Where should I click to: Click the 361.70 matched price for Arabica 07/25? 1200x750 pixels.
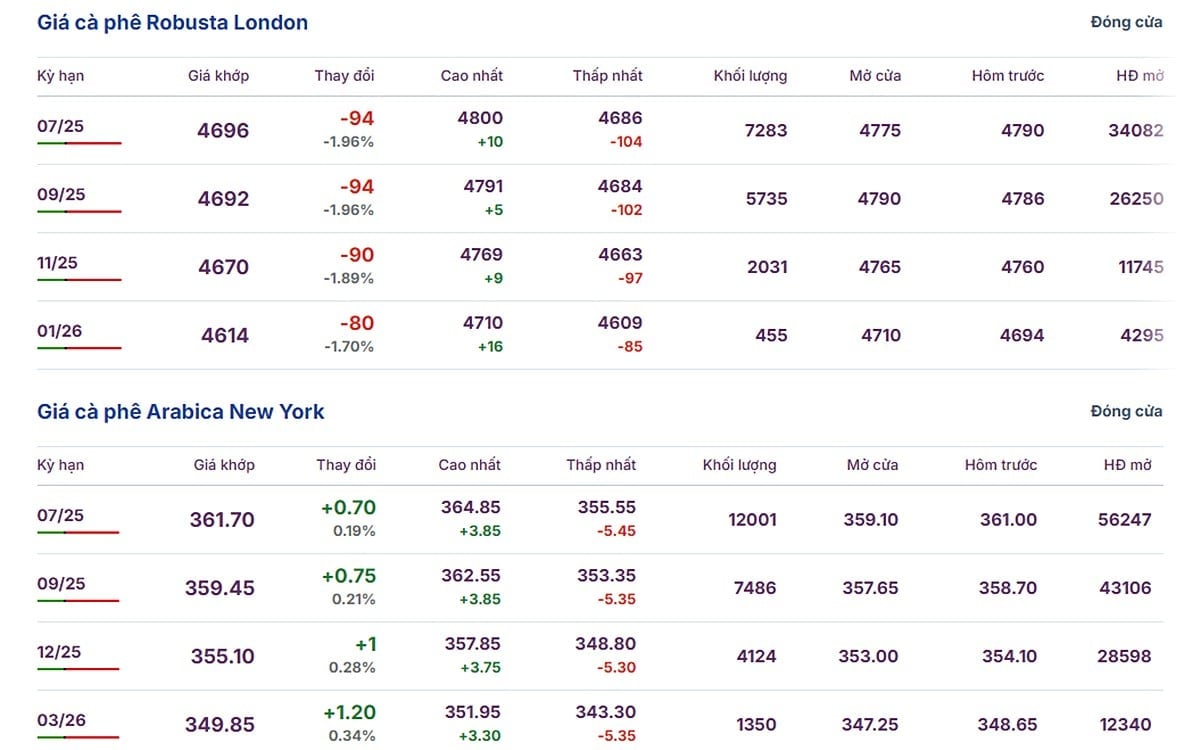[222, 520]
